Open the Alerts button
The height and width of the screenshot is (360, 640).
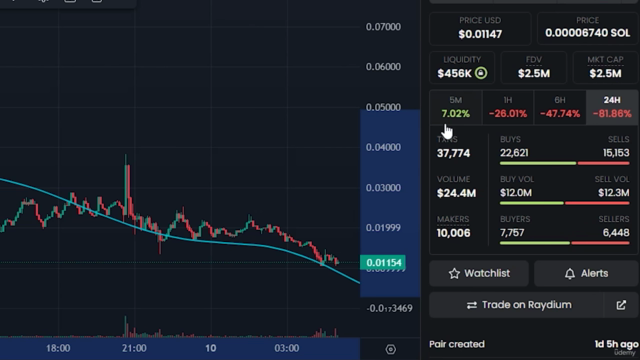[586, 273]
